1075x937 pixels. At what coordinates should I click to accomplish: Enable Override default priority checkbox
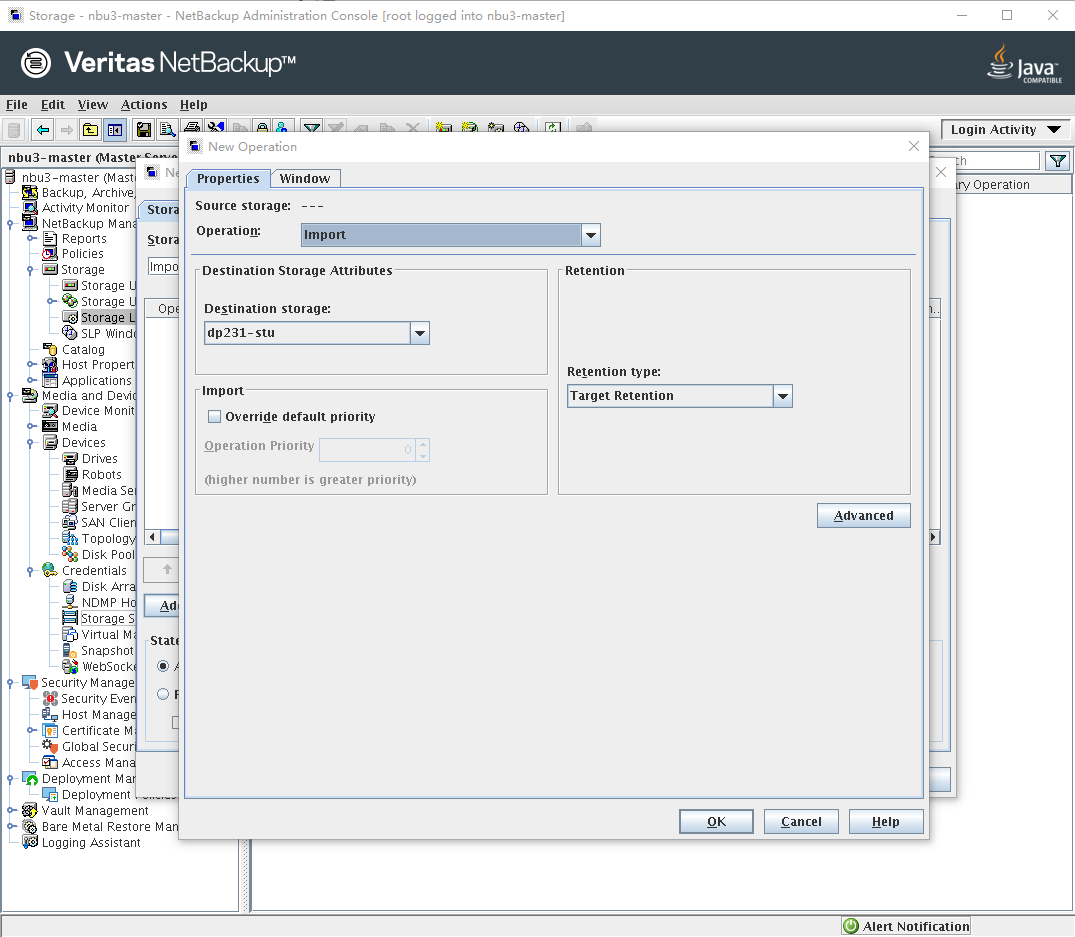(x=214, y=417)
